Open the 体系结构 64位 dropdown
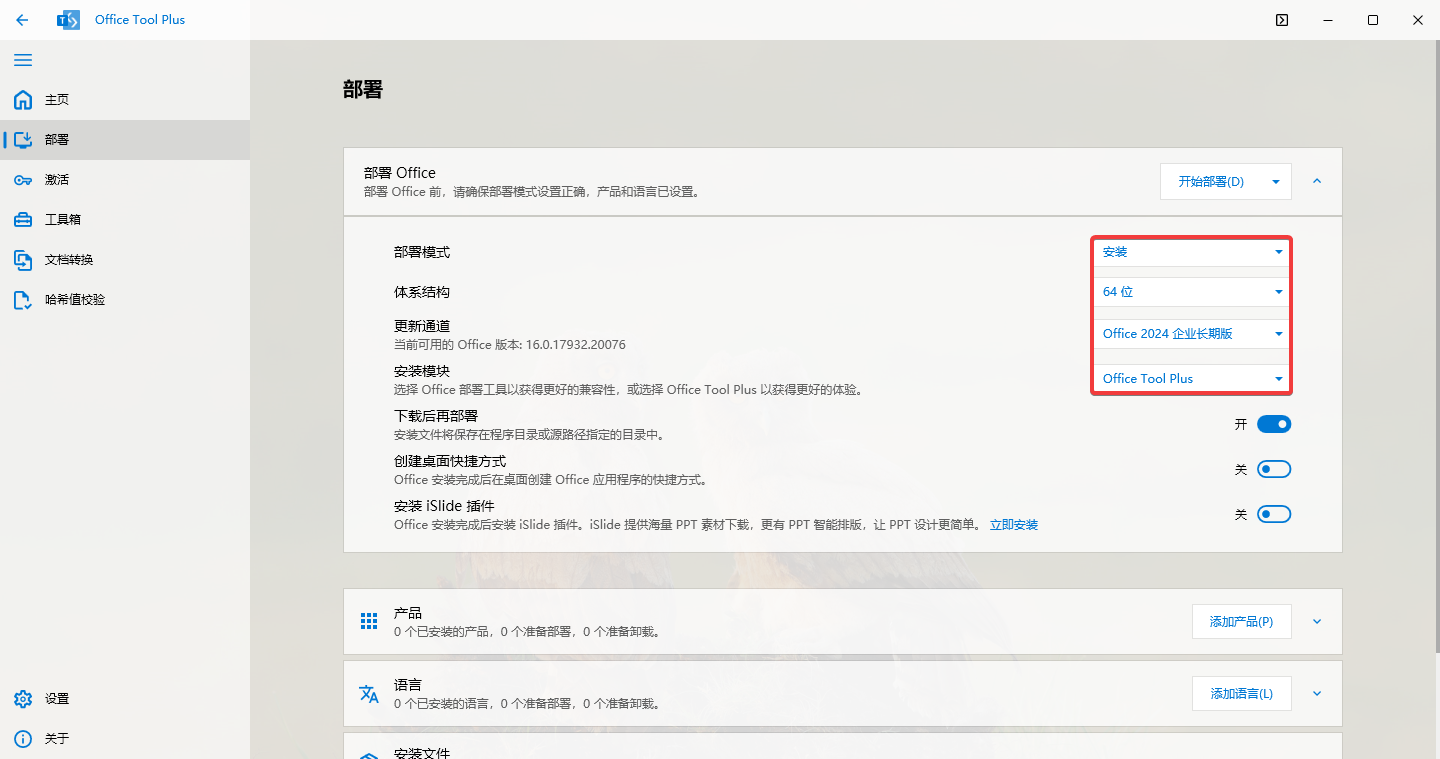Screen dimensions: 1440x759 (x=1190, y=291)
